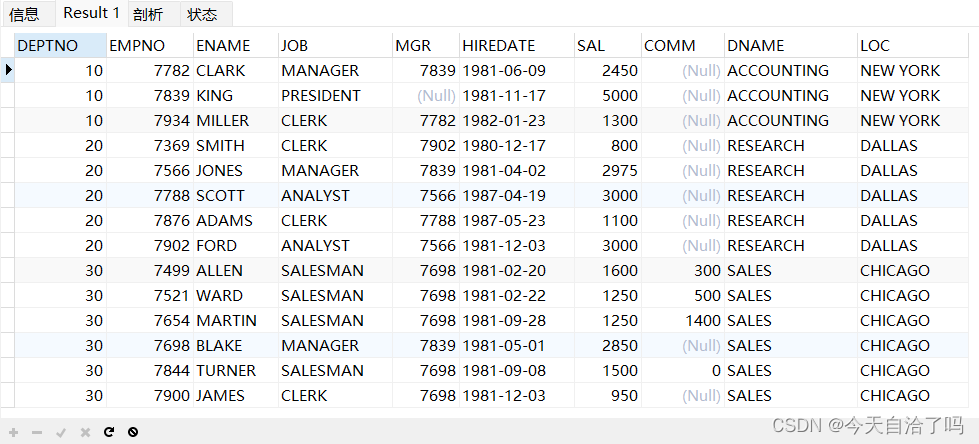Select the Result 1 tab
The image size is (979, 444).
click(x=92, y=12)
